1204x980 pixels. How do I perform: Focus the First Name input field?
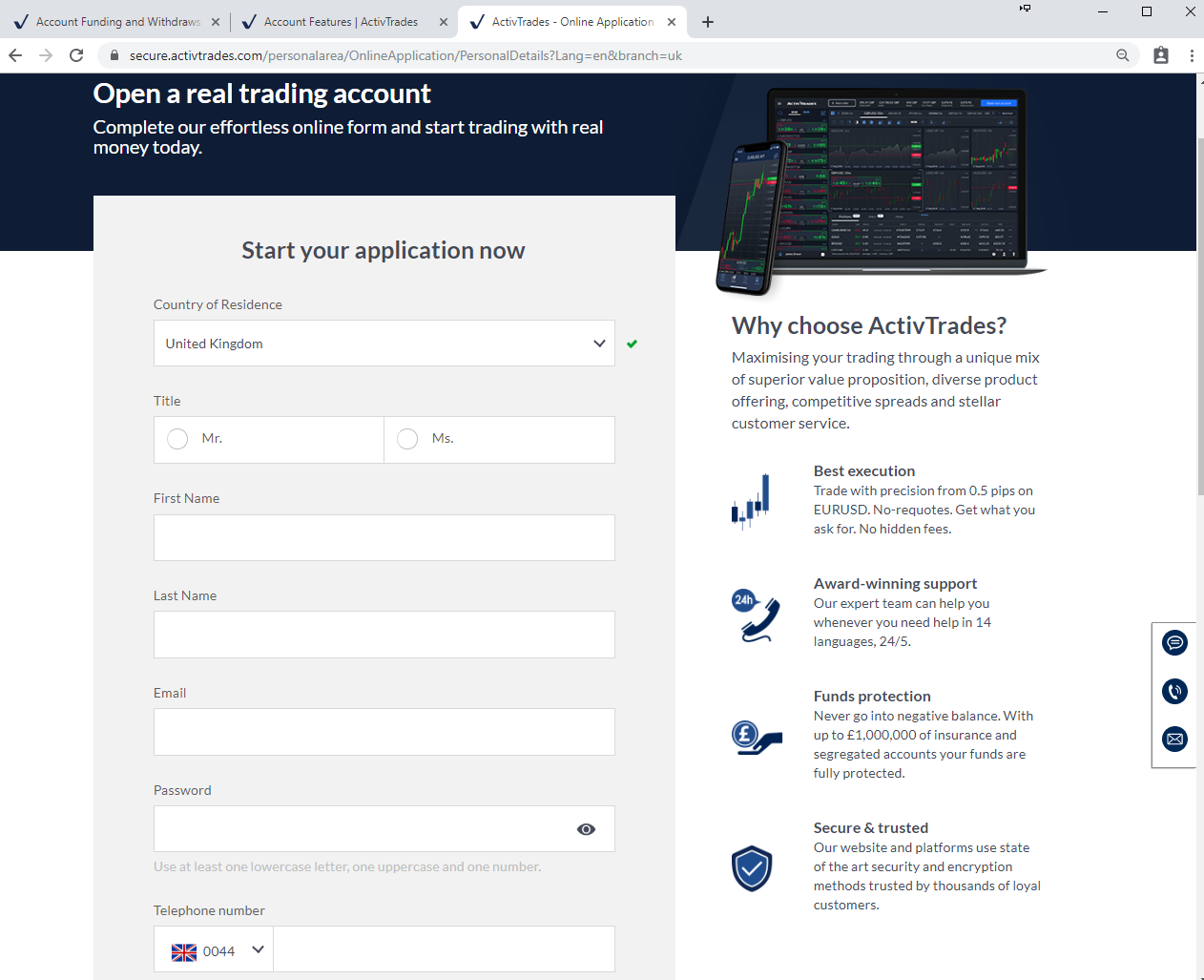384,537
